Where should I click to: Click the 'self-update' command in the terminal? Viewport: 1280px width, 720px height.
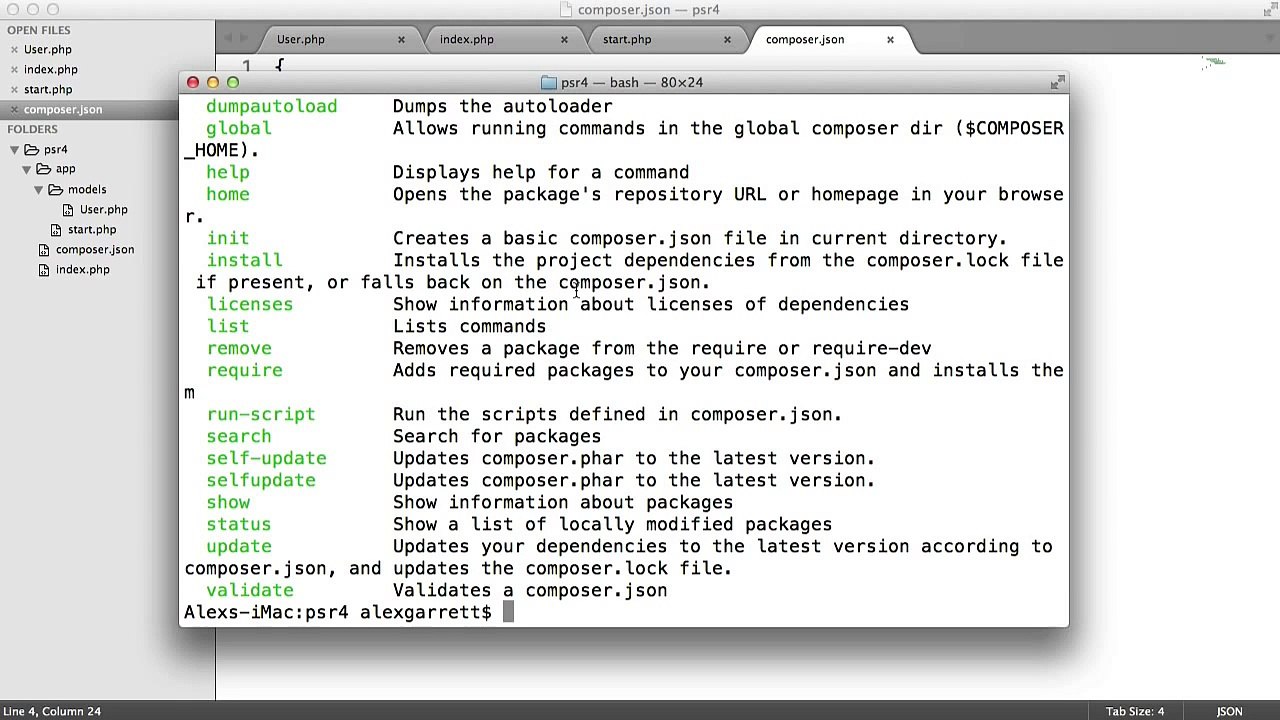coord(266,458)
